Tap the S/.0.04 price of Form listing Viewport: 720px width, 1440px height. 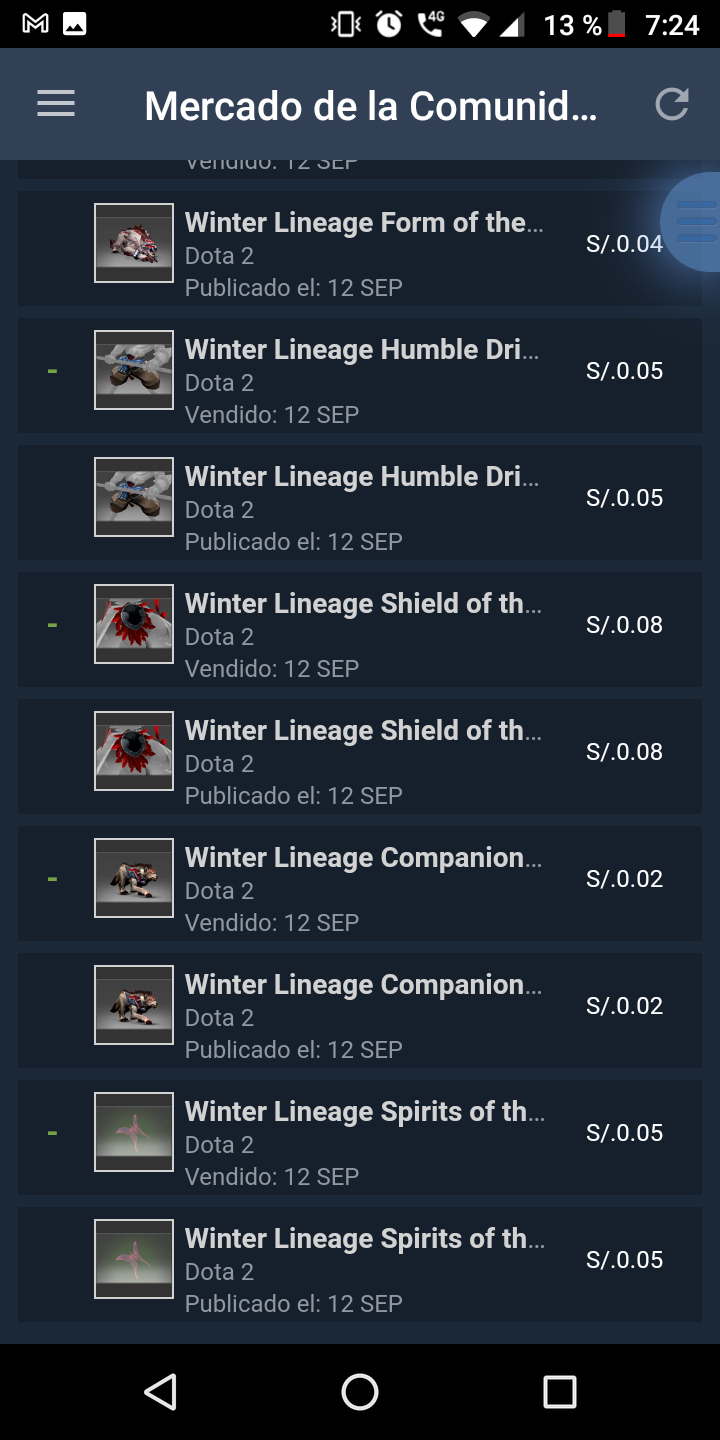tap(624, 243)
